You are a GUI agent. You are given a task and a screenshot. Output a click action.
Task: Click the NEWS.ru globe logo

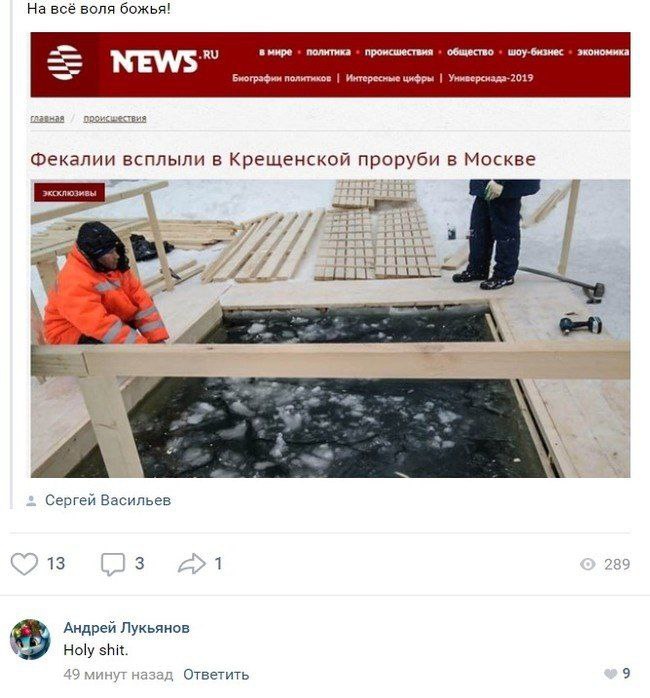pyautogui.click(x=65, y=62)
